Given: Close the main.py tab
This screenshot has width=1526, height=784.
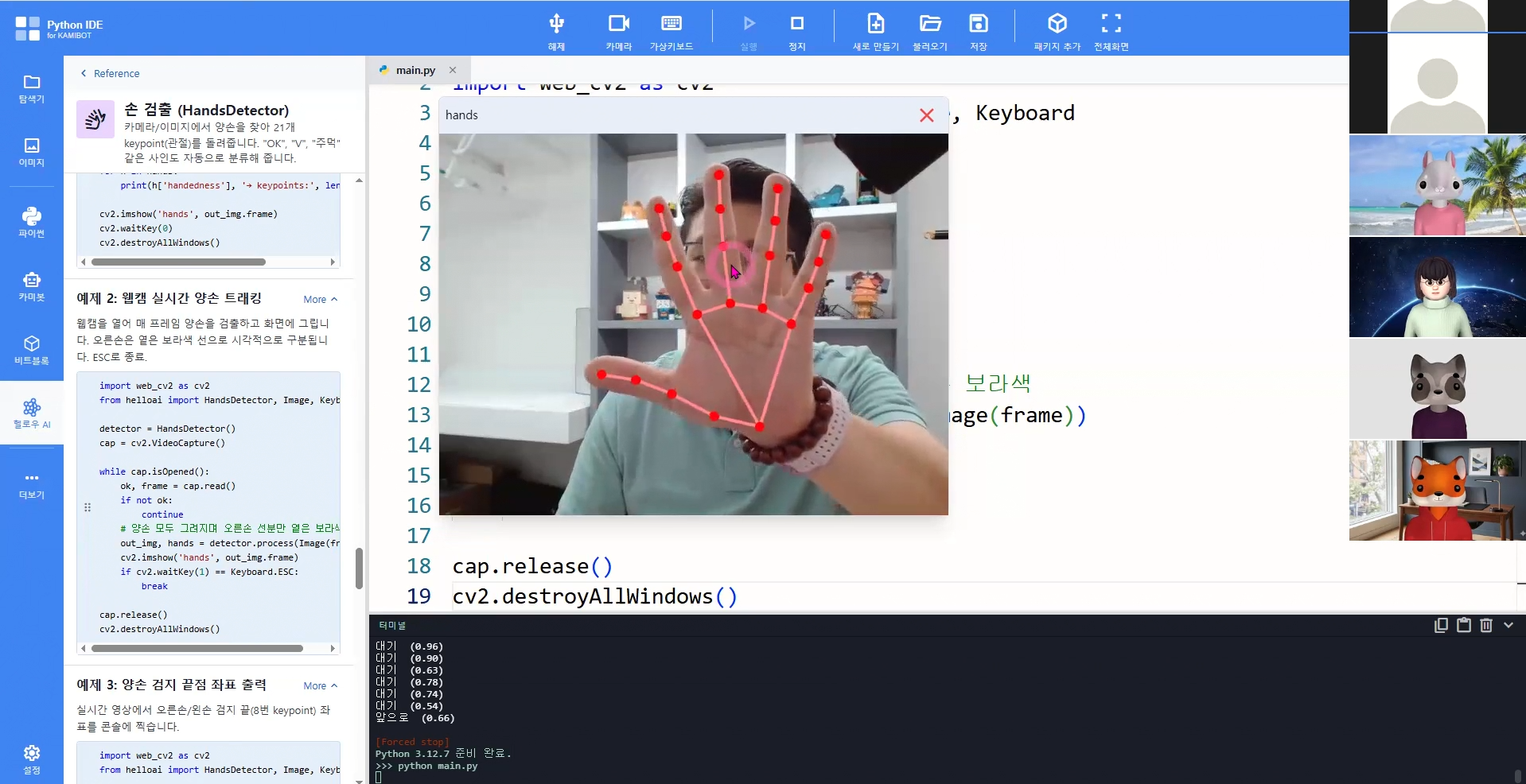Looking at the screenshot, I should [x=453, y=70].
